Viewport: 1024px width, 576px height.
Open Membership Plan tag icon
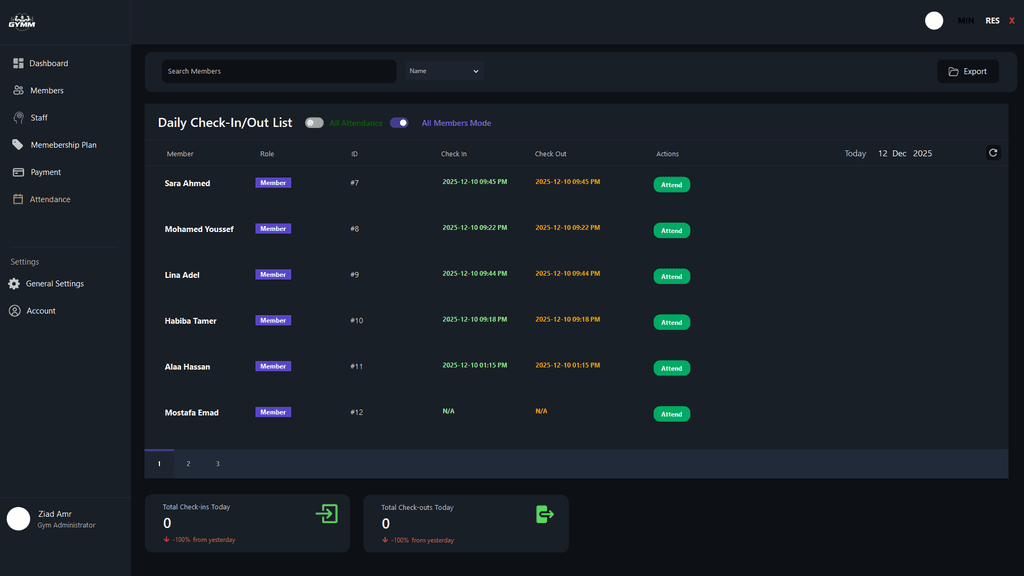point(18,145)
